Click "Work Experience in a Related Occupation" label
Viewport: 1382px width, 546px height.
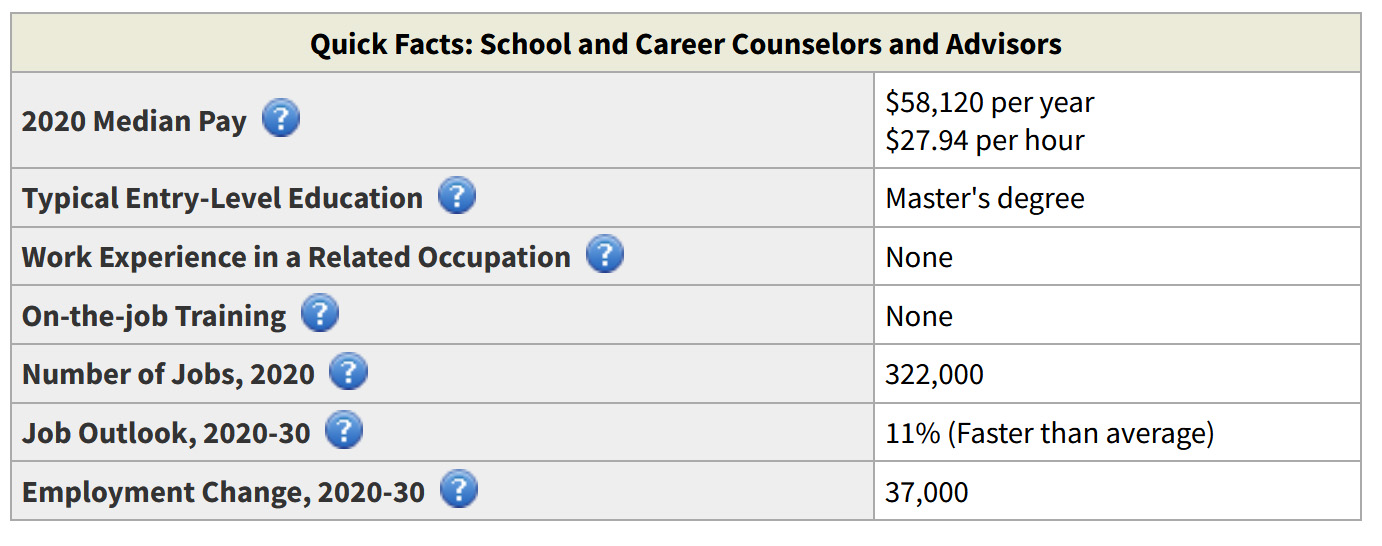[296, 257]
